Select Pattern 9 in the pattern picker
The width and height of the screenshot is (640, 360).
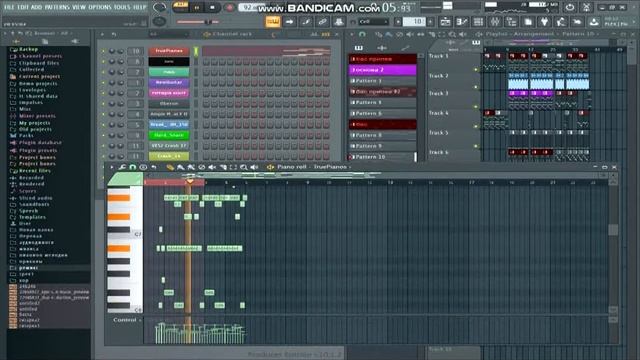coord(382,146)
